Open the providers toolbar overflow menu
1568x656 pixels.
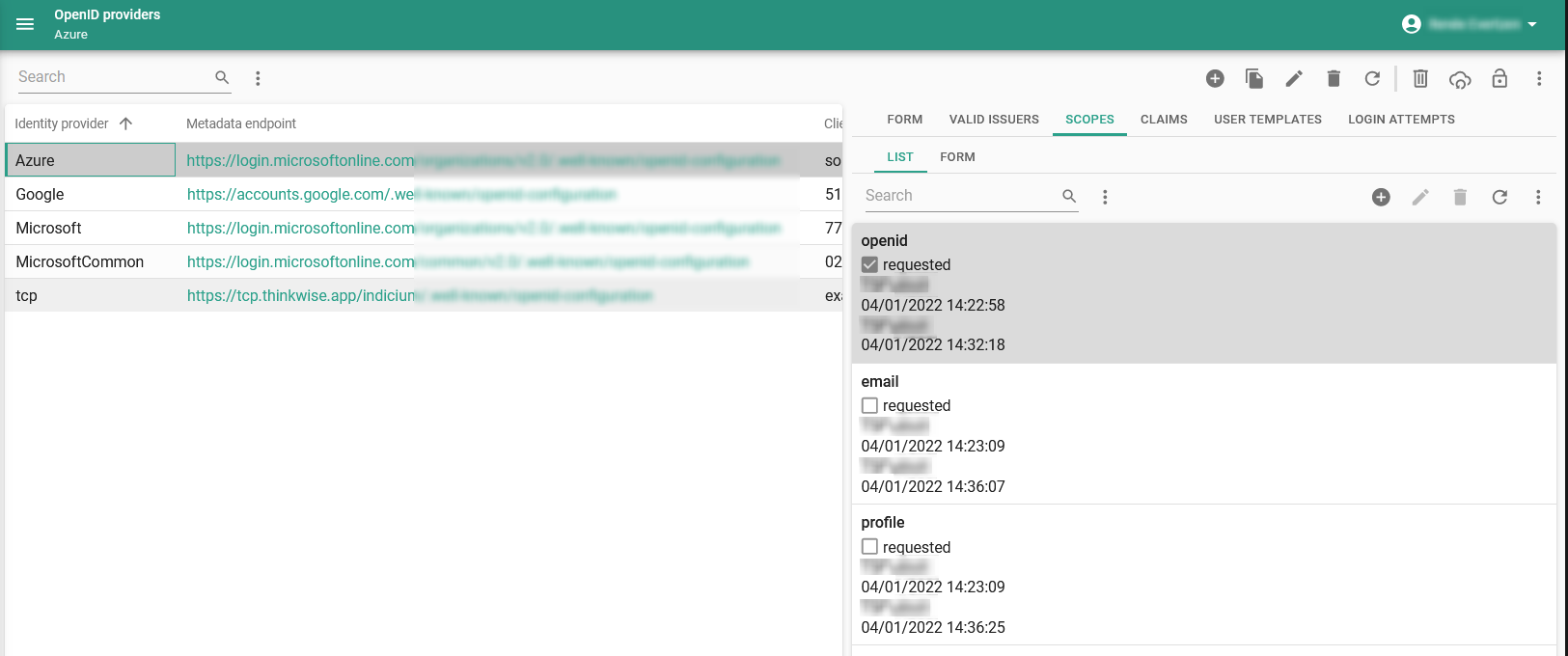(1539, 78)
